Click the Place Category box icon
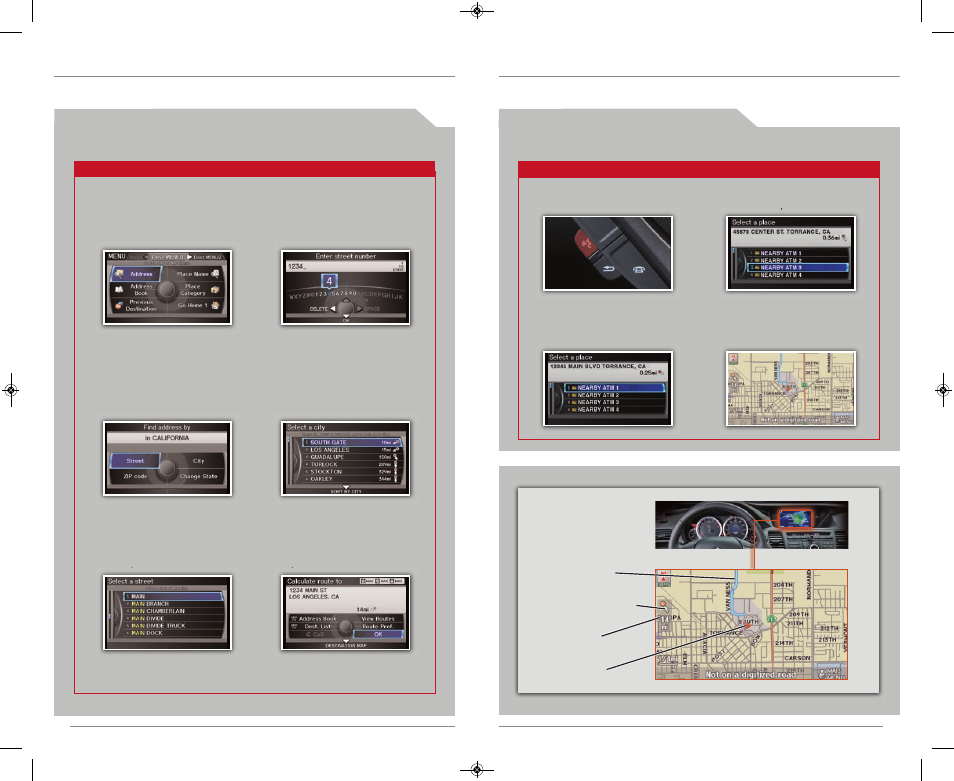 tap(215, 290)
